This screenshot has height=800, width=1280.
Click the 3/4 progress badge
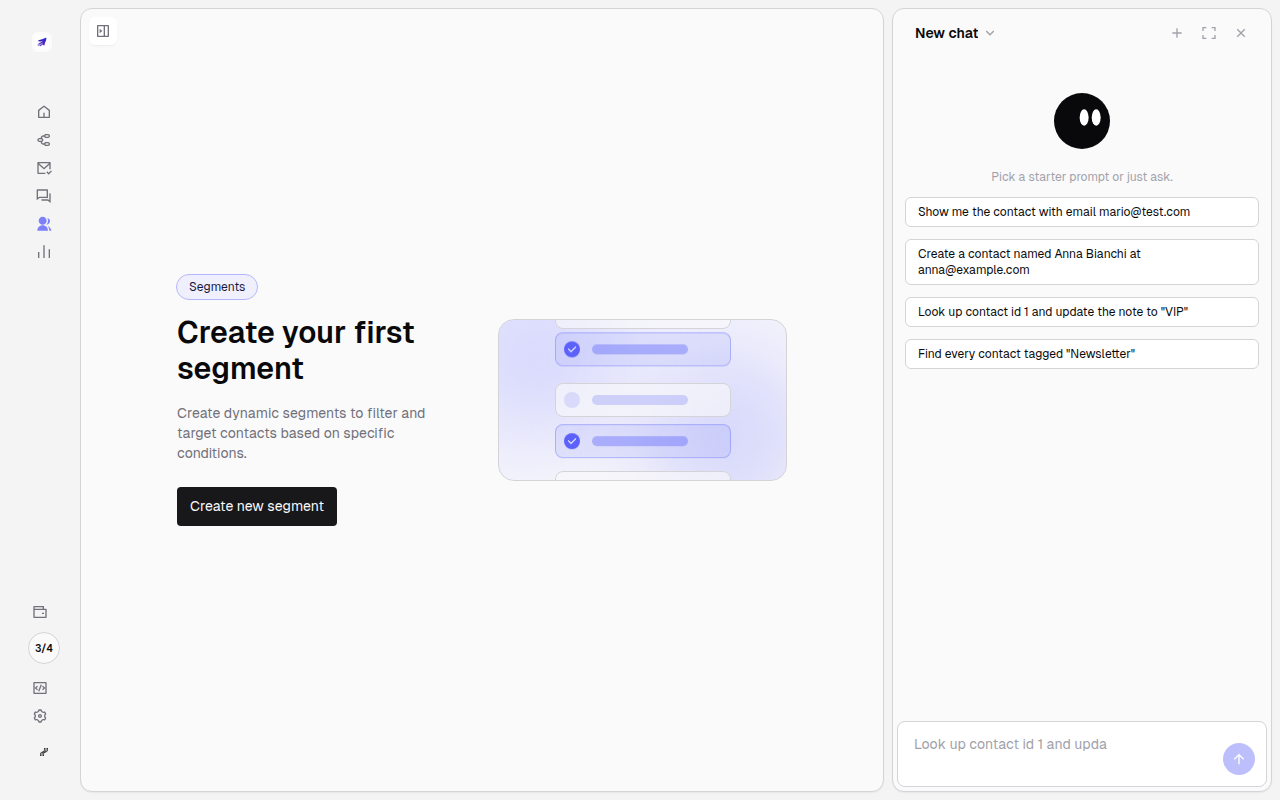(44, 648)
